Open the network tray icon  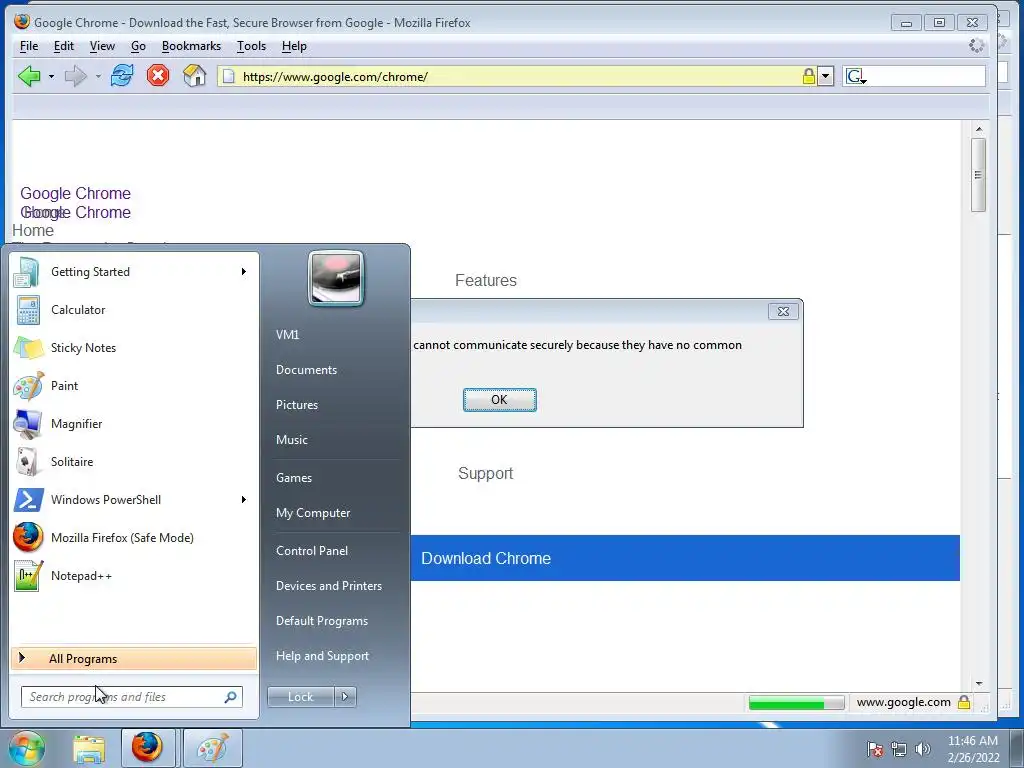click(899, 749)
